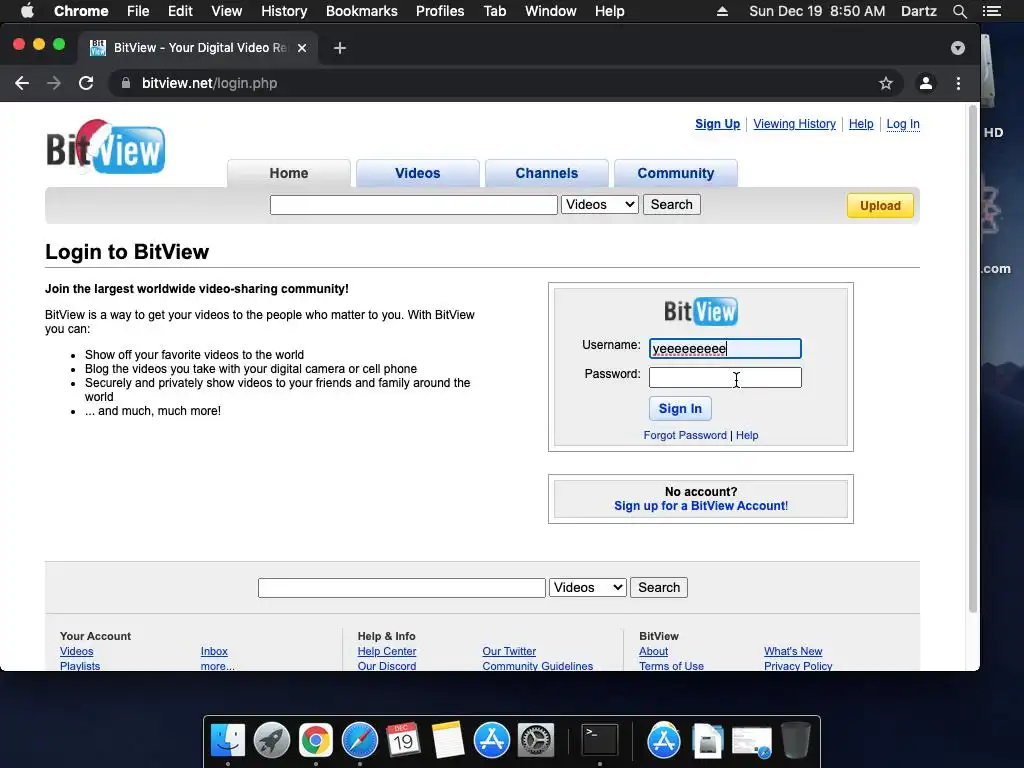
Task: Open Spotlight search in the menu bar
Action: 959,11
